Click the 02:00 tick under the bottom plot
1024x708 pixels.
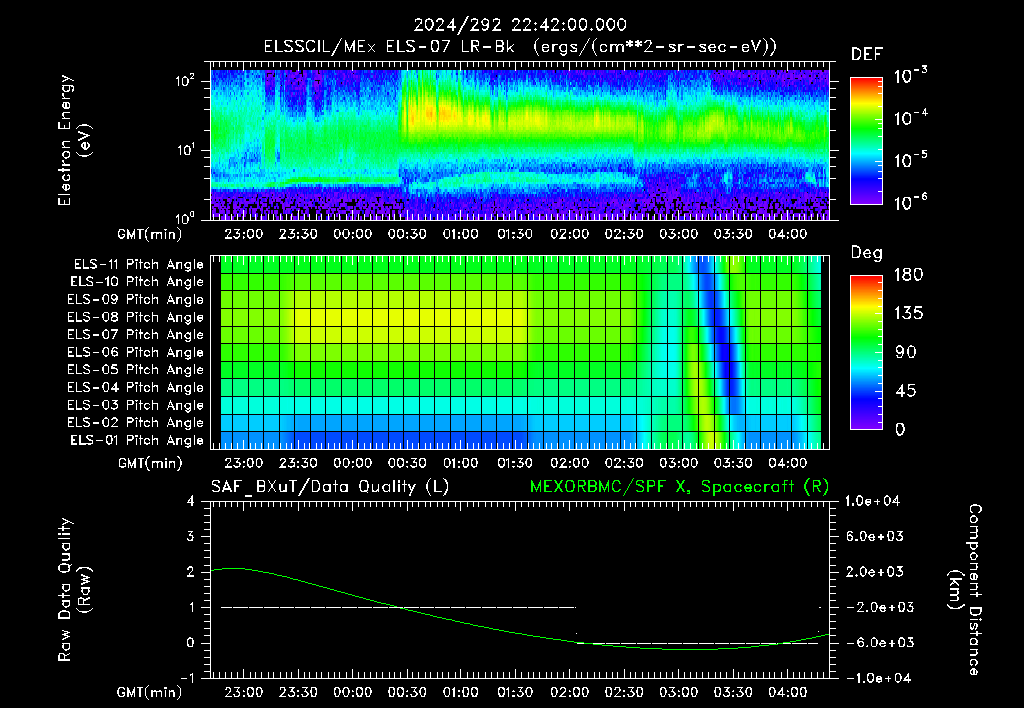pos(569,692)
